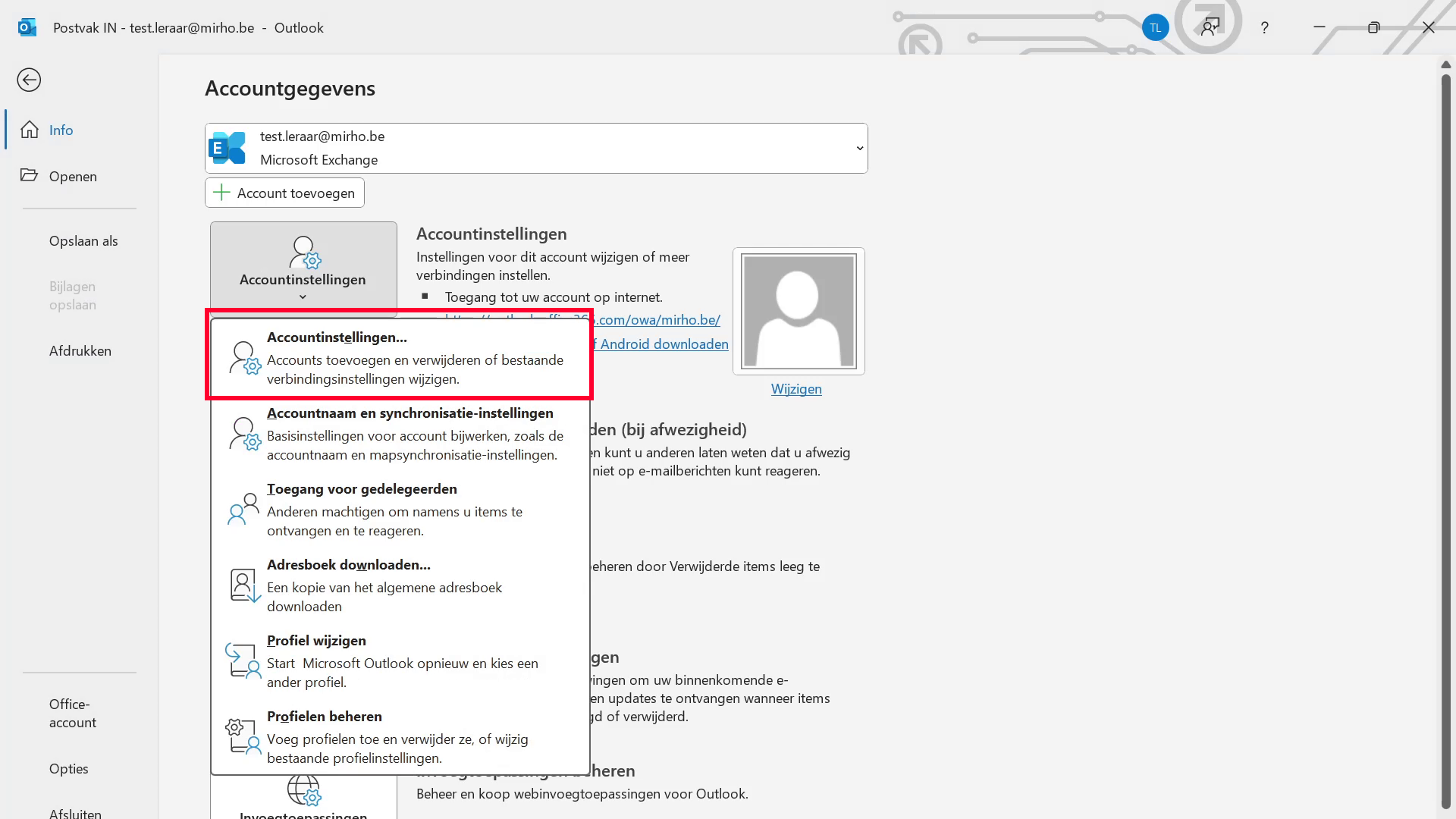This screenshot has width=1456, height=819.
Task: Click the help question mark icon
Action: (1264, 27)
